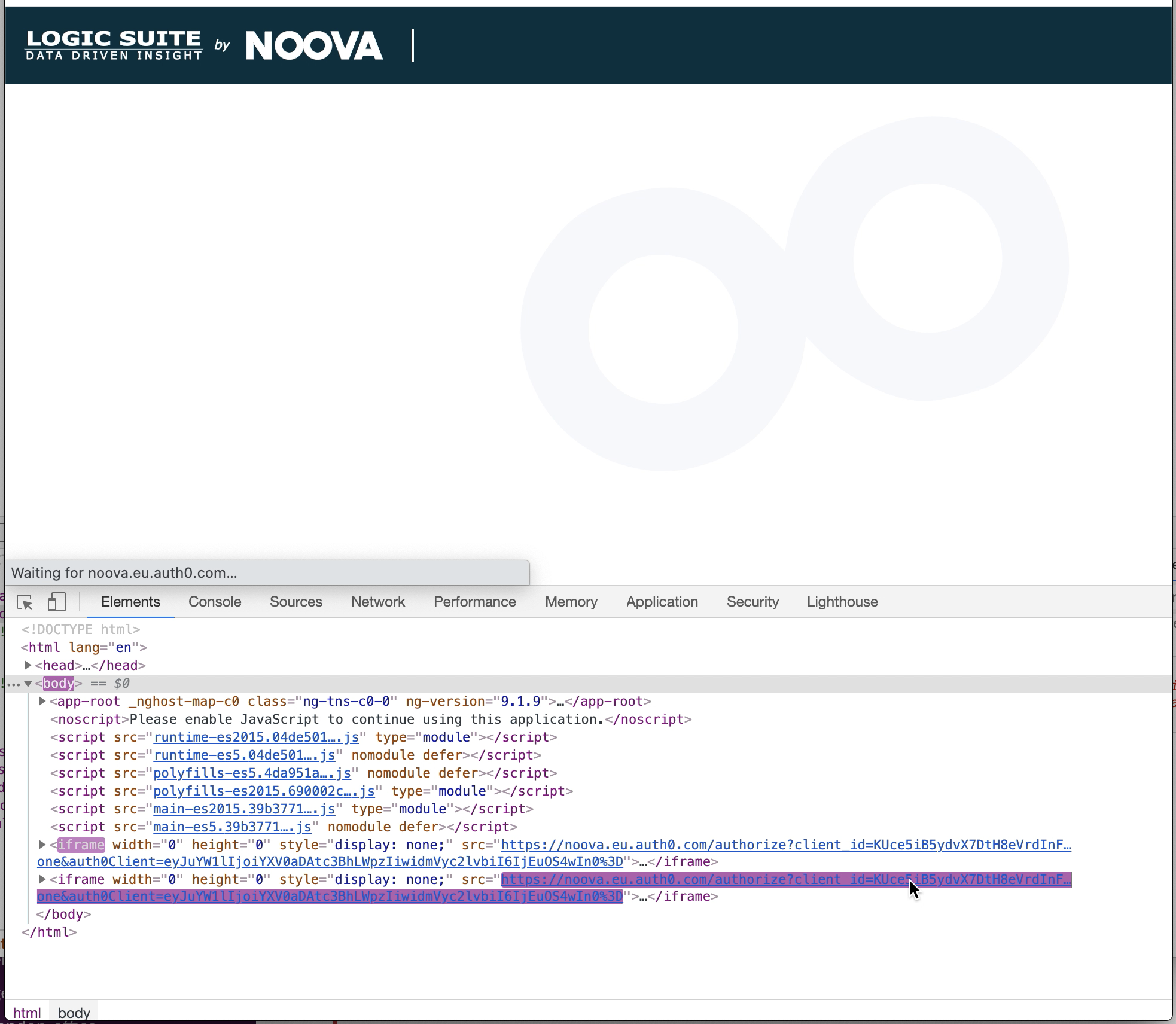Open the main-es2015 script link
Screen dimensions: 1176x1024
tap(244, 809)
